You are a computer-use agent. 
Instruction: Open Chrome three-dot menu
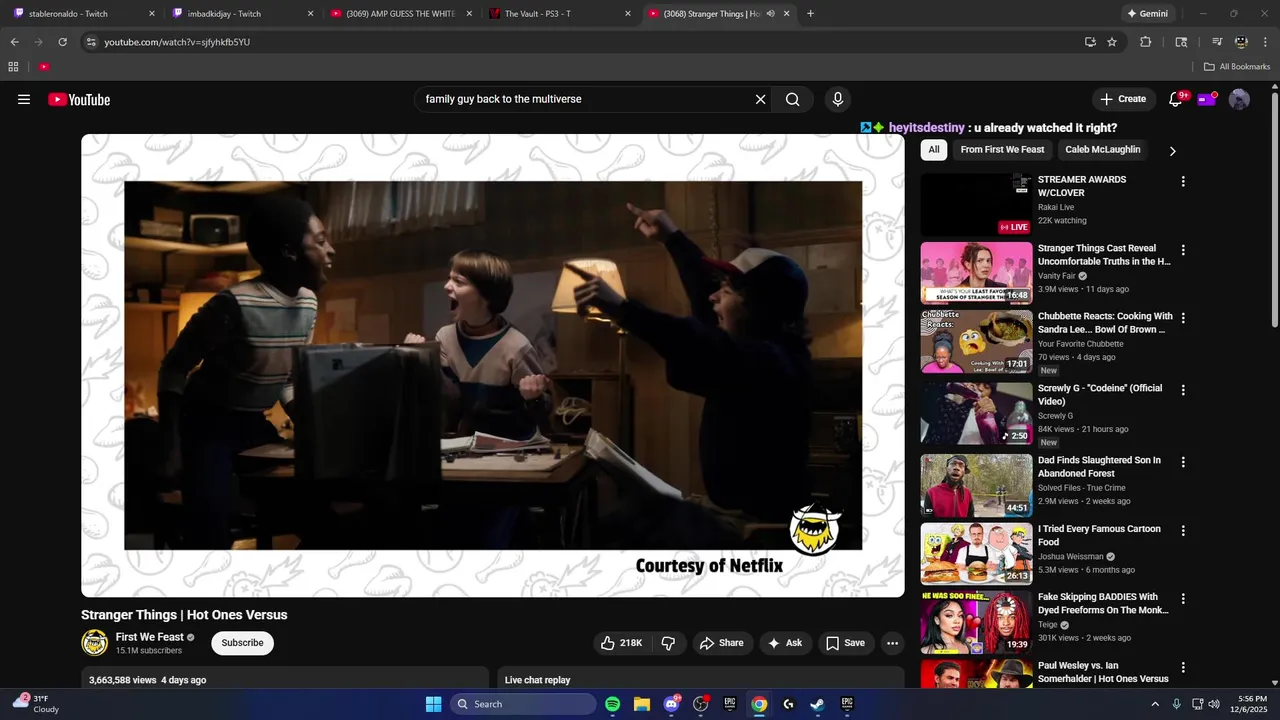pyautogui.click(x=1265, y=42)
